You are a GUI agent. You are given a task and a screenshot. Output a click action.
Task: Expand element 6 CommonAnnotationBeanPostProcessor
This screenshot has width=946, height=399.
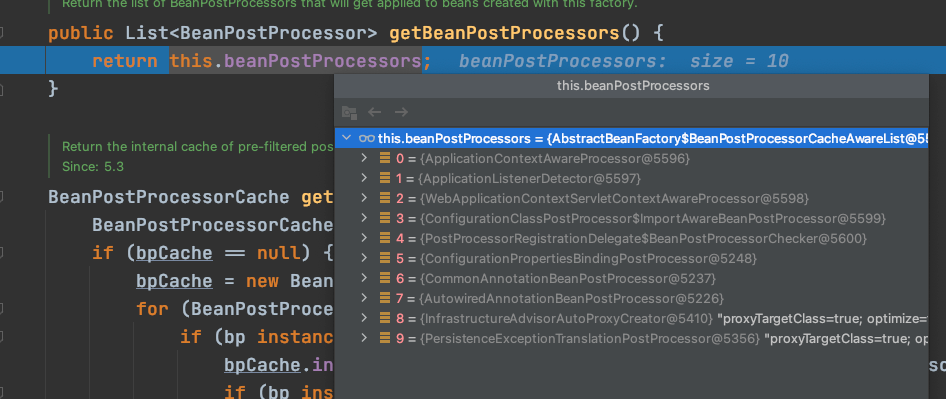click(364, 278)
